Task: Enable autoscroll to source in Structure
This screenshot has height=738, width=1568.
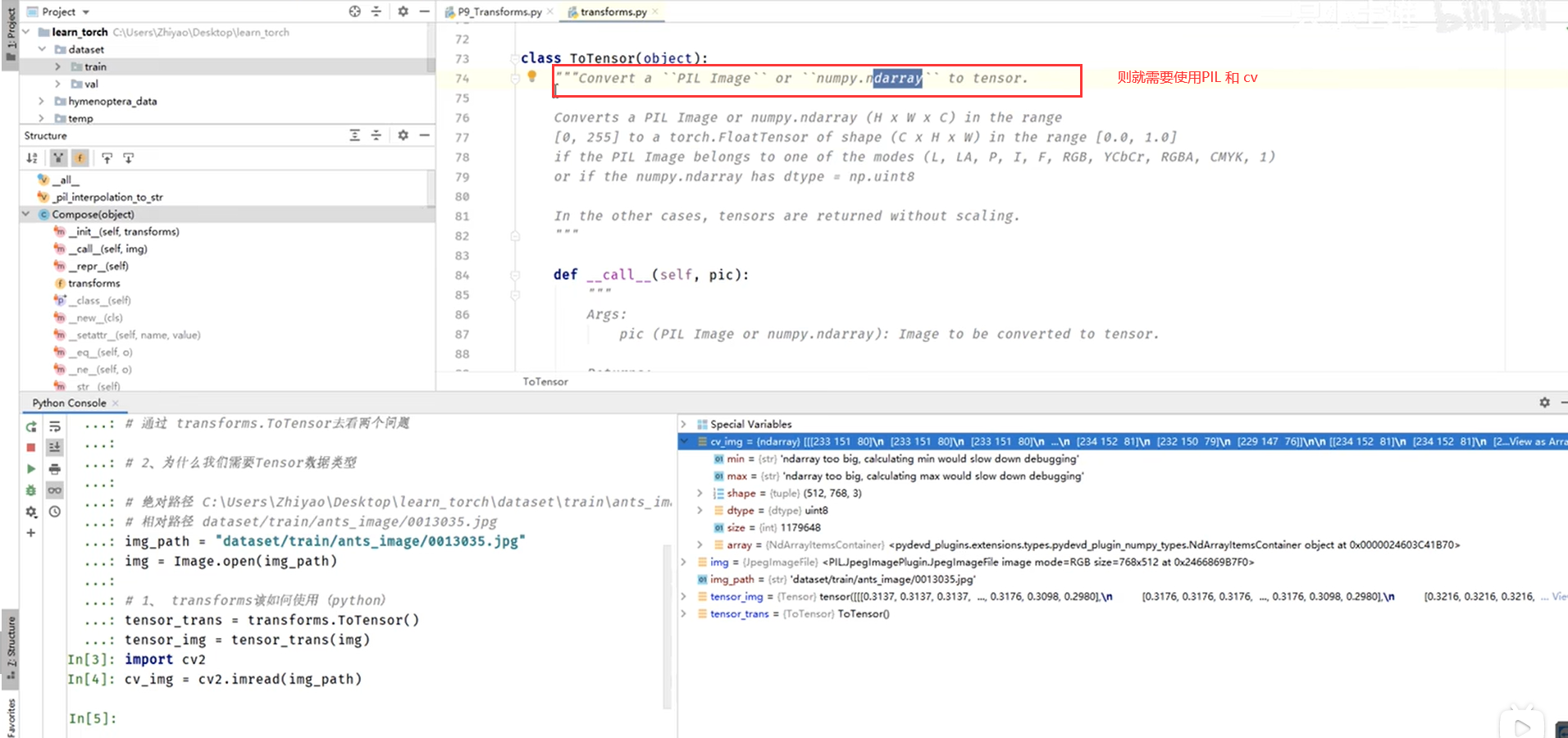Action: pos(107,158)
